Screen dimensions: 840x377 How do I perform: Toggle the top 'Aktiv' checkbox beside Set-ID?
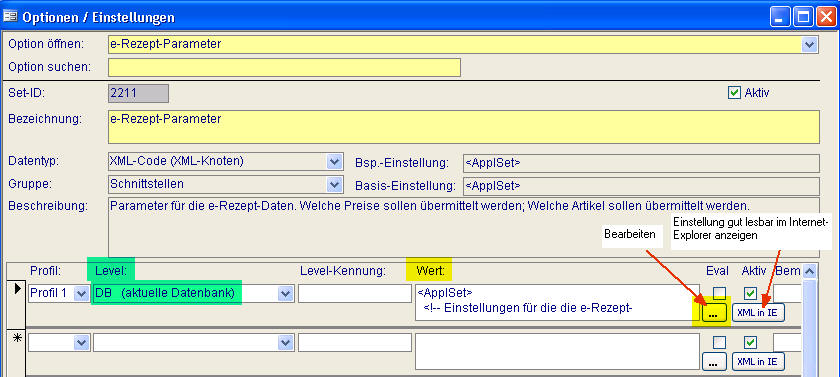(734, 93)
